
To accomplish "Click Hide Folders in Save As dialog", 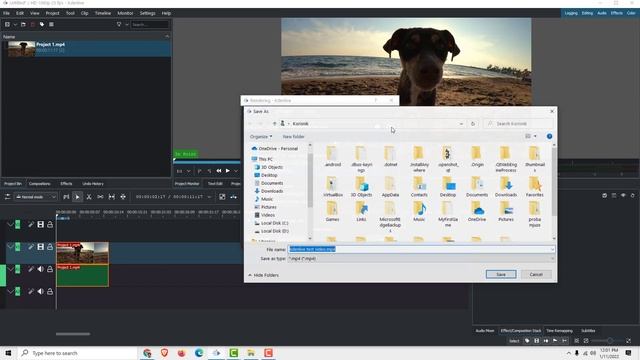I will [263, 275].
